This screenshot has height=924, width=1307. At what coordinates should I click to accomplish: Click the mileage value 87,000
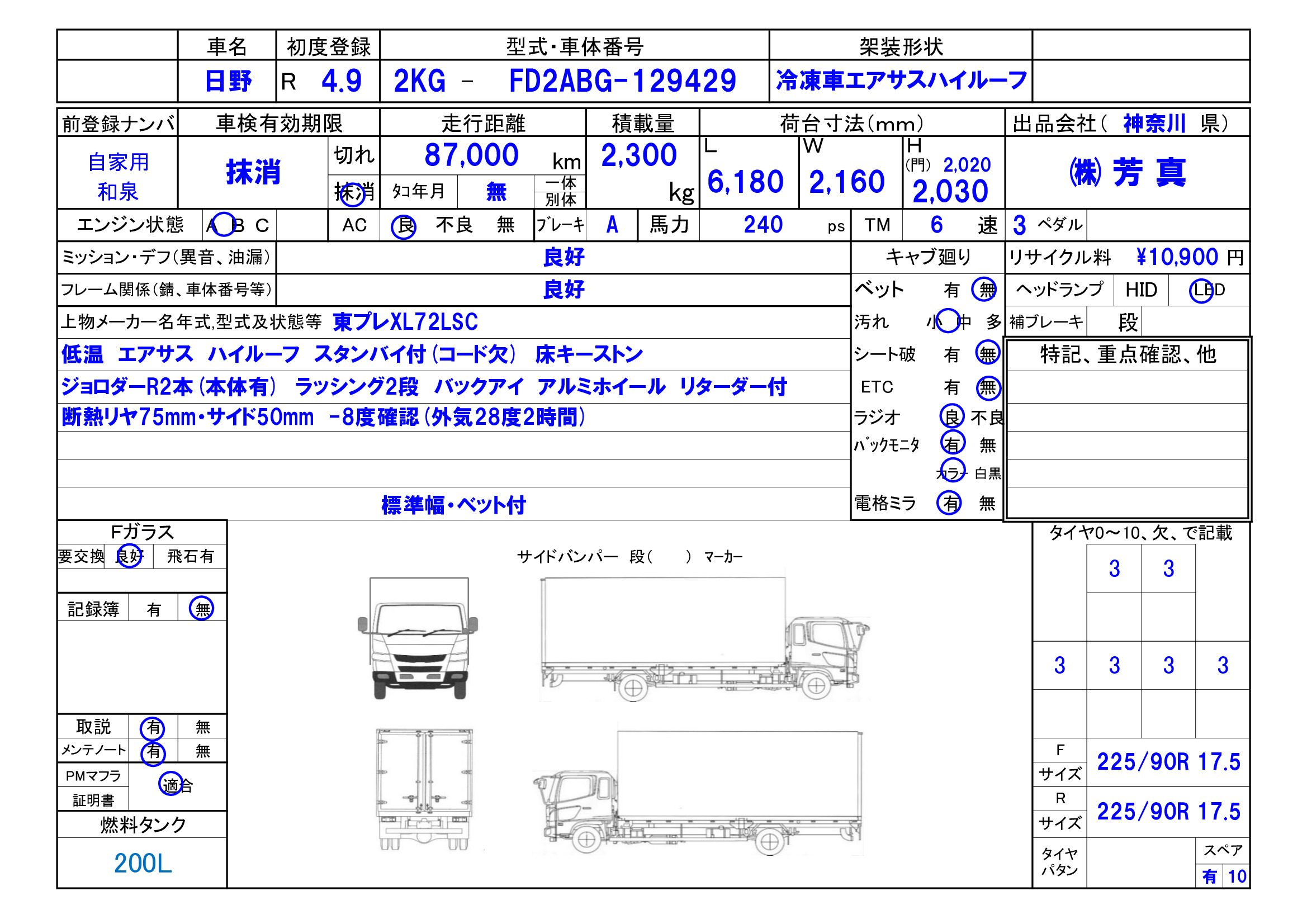[x=471, y=155]
